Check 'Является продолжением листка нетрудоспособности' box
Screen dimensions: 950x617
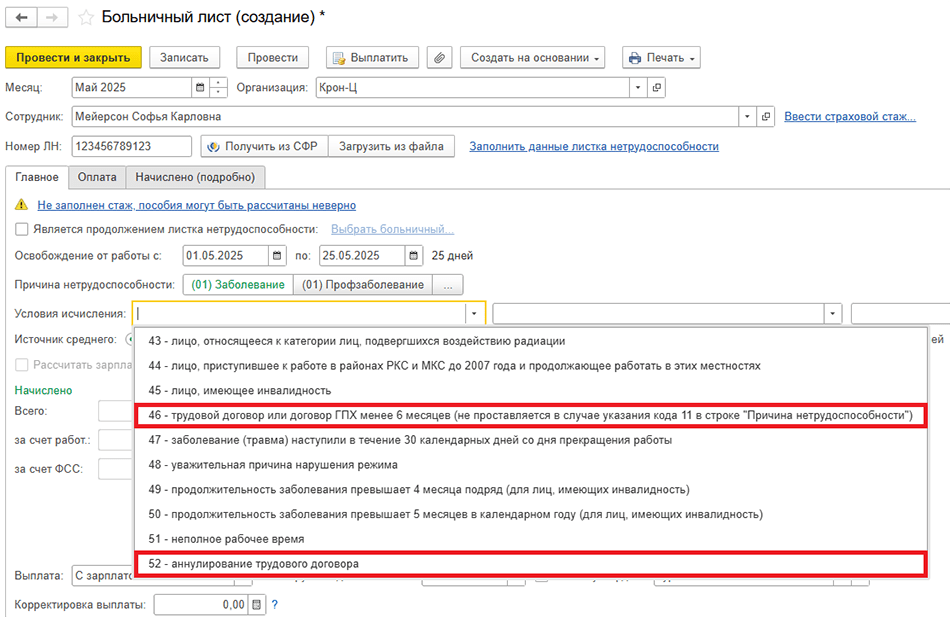pos(22,229)
